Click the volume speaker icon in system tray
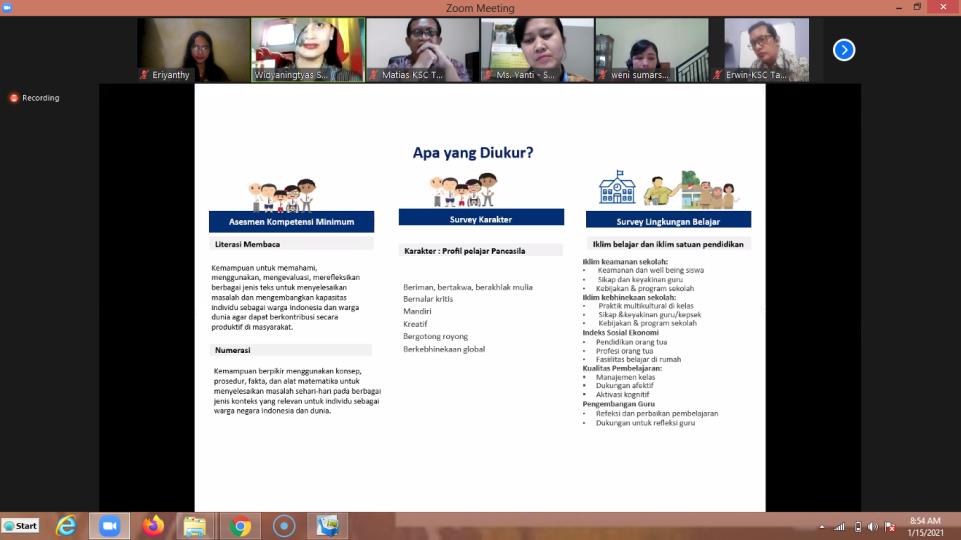961x540 pixels. pyautogui.click(x=874, y=527)
